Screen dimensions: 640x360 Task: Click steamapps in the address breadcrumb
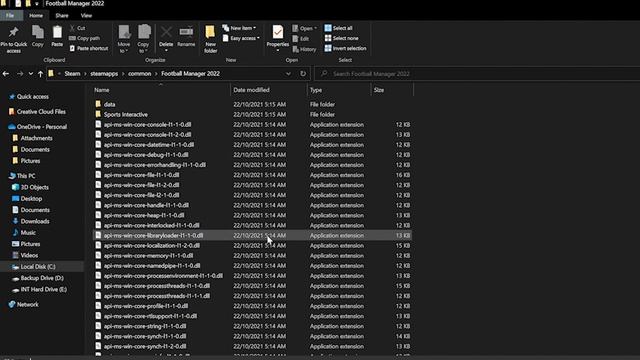[x=104, y=74]
